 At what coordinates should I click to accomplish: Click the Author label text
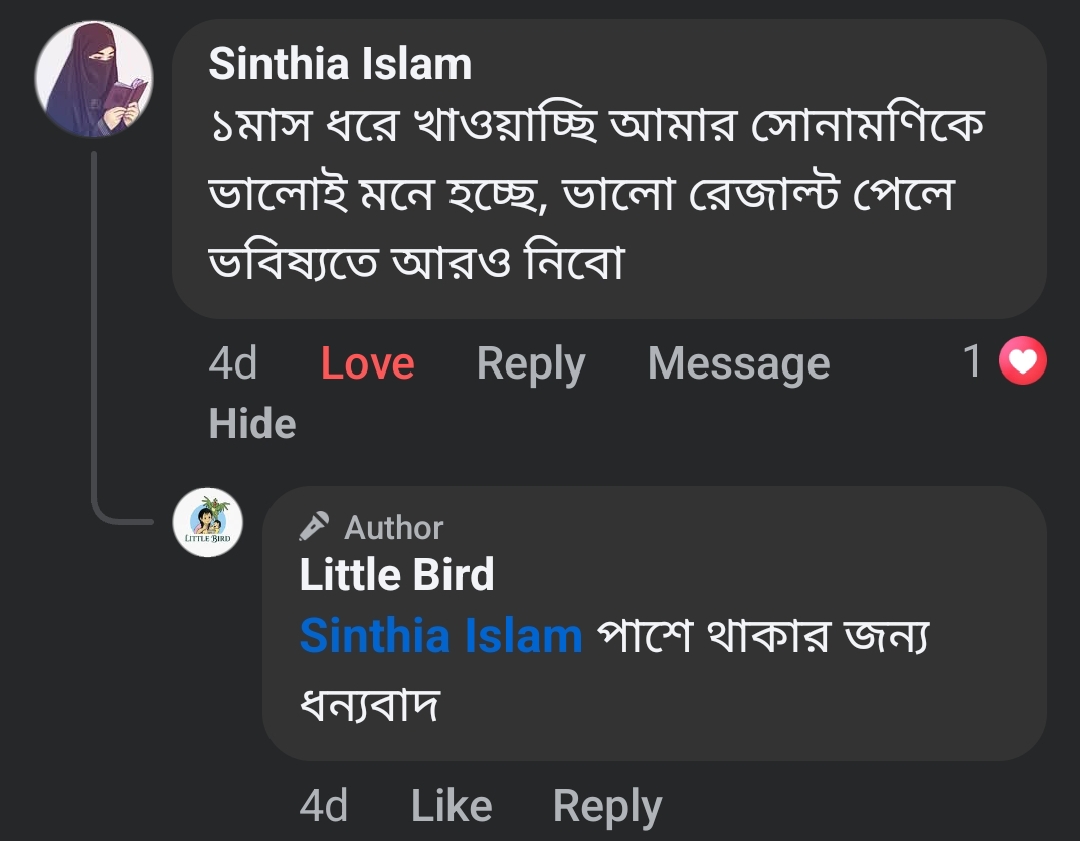pos(393,528)
